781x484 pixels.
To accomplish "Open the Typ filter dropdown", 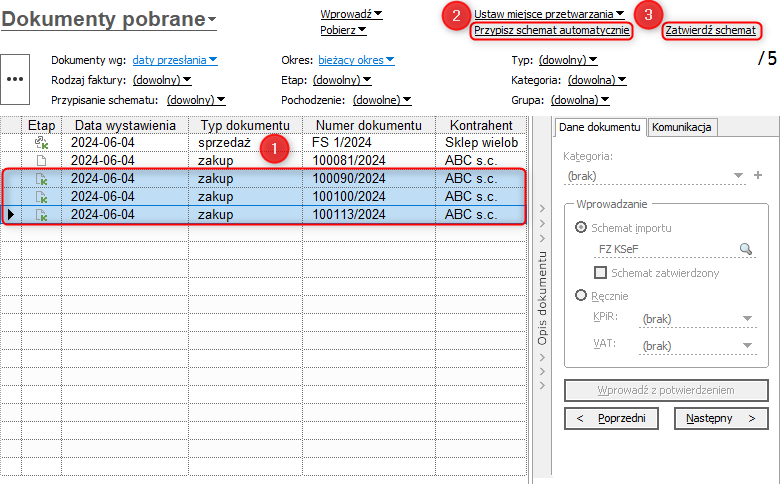I will pyautogui.click(x=568, y=60).
